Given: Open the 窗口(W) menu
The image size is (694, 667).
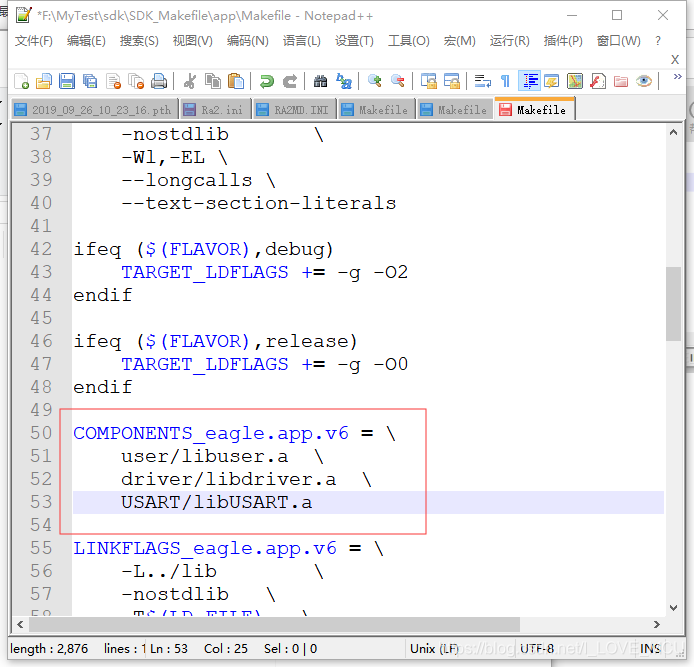Looking at the screenshot, I should pos(618,41).
